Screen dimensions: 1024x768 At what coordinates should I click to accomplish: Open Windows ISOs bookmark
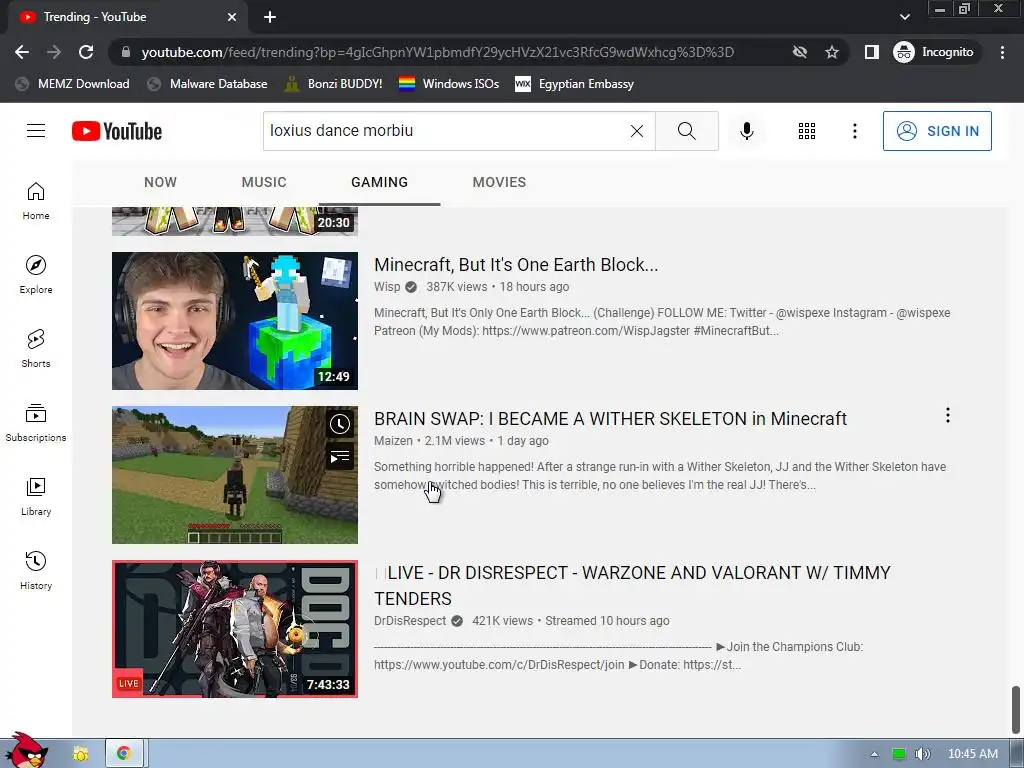[x=449, y=84]
